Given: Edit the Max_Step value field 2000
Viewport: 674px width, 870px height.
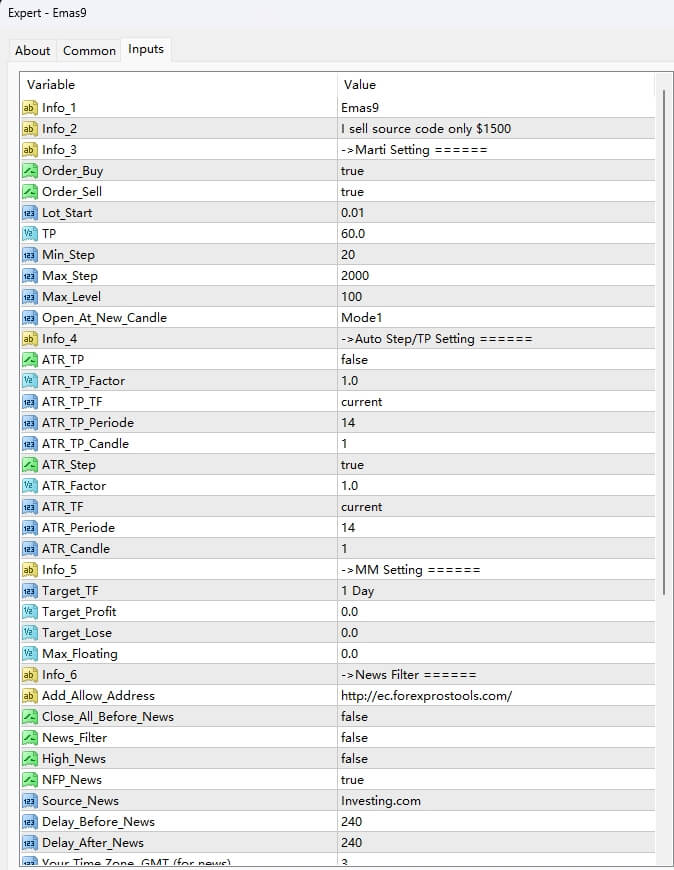Looking at the screenshot, I should pyautogui.click(x=495, y=276).
